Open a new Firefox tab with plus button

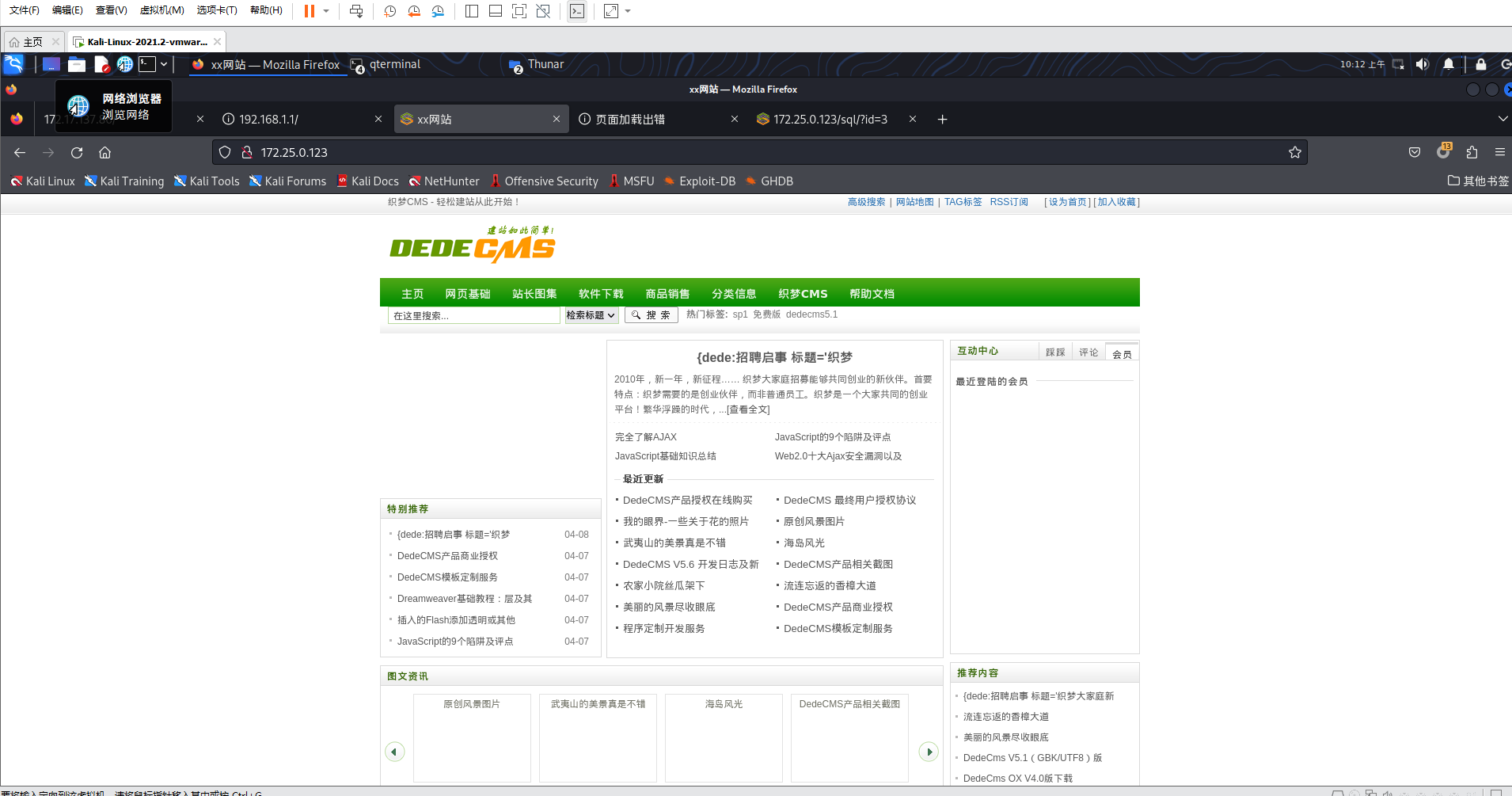click(x=942, y=119)
